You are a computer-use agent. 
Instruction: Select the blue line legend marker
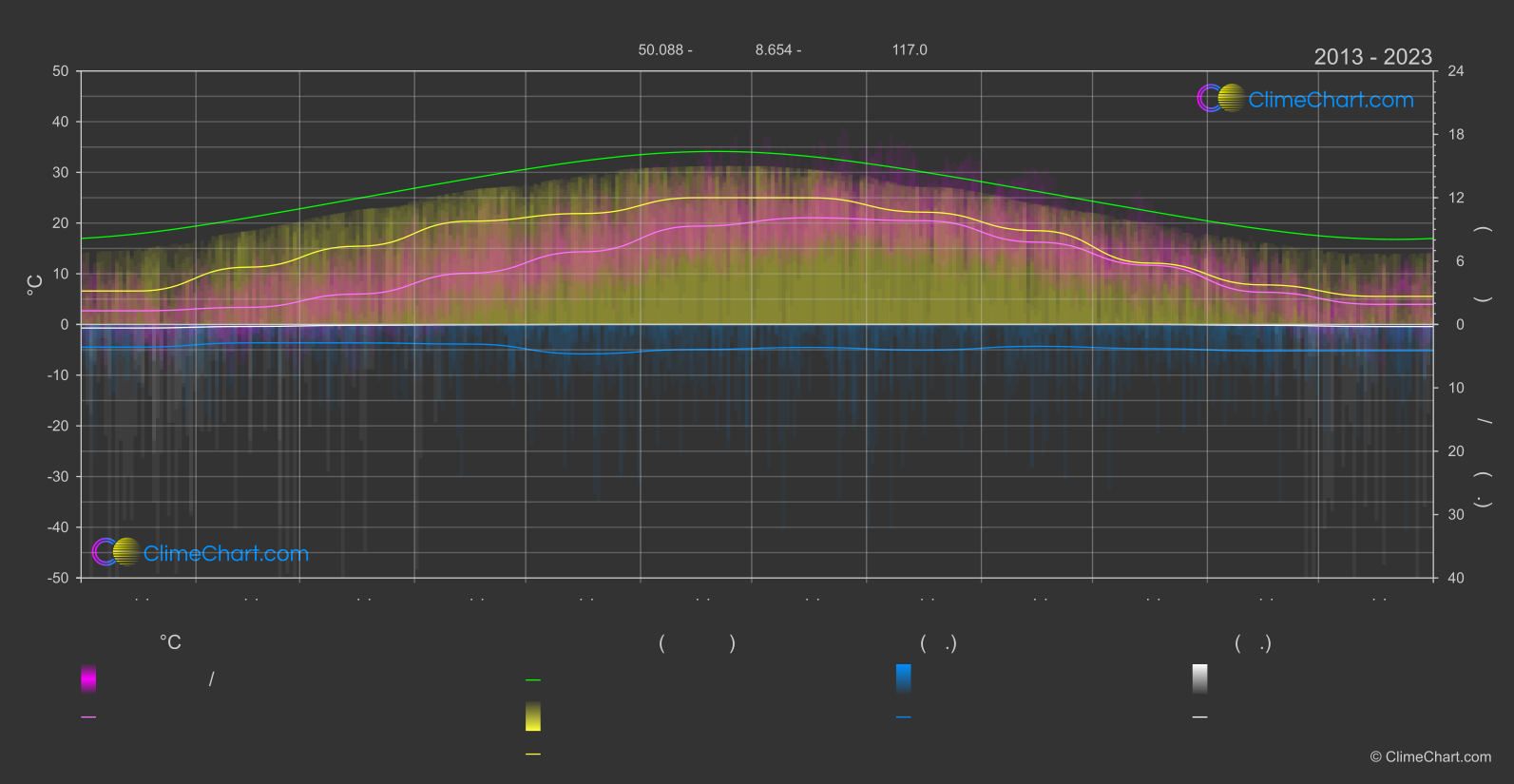pos(904,717)
